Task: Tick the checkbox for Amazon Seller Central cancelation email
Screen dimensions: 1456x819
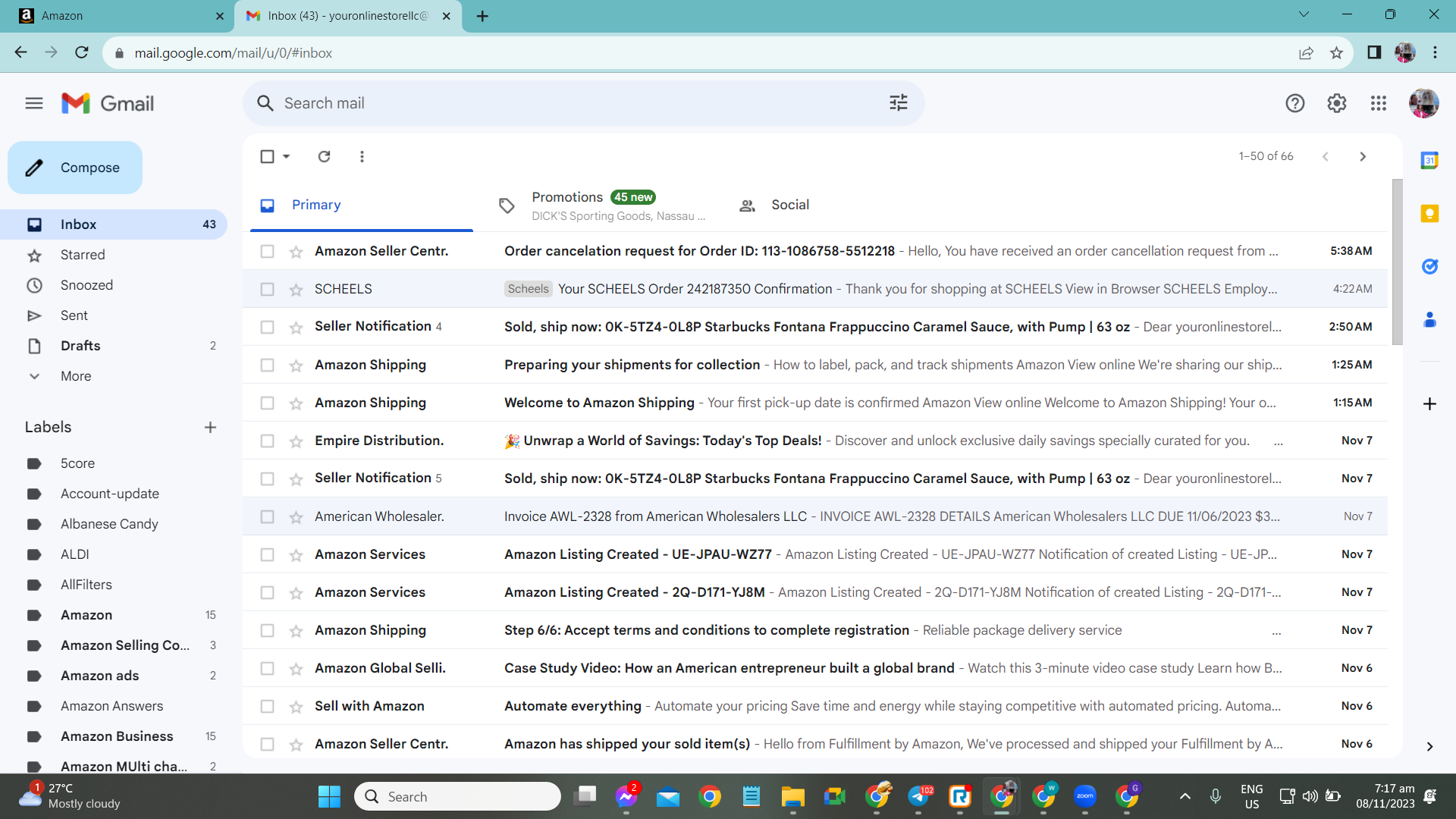Action: coord(267,251)
